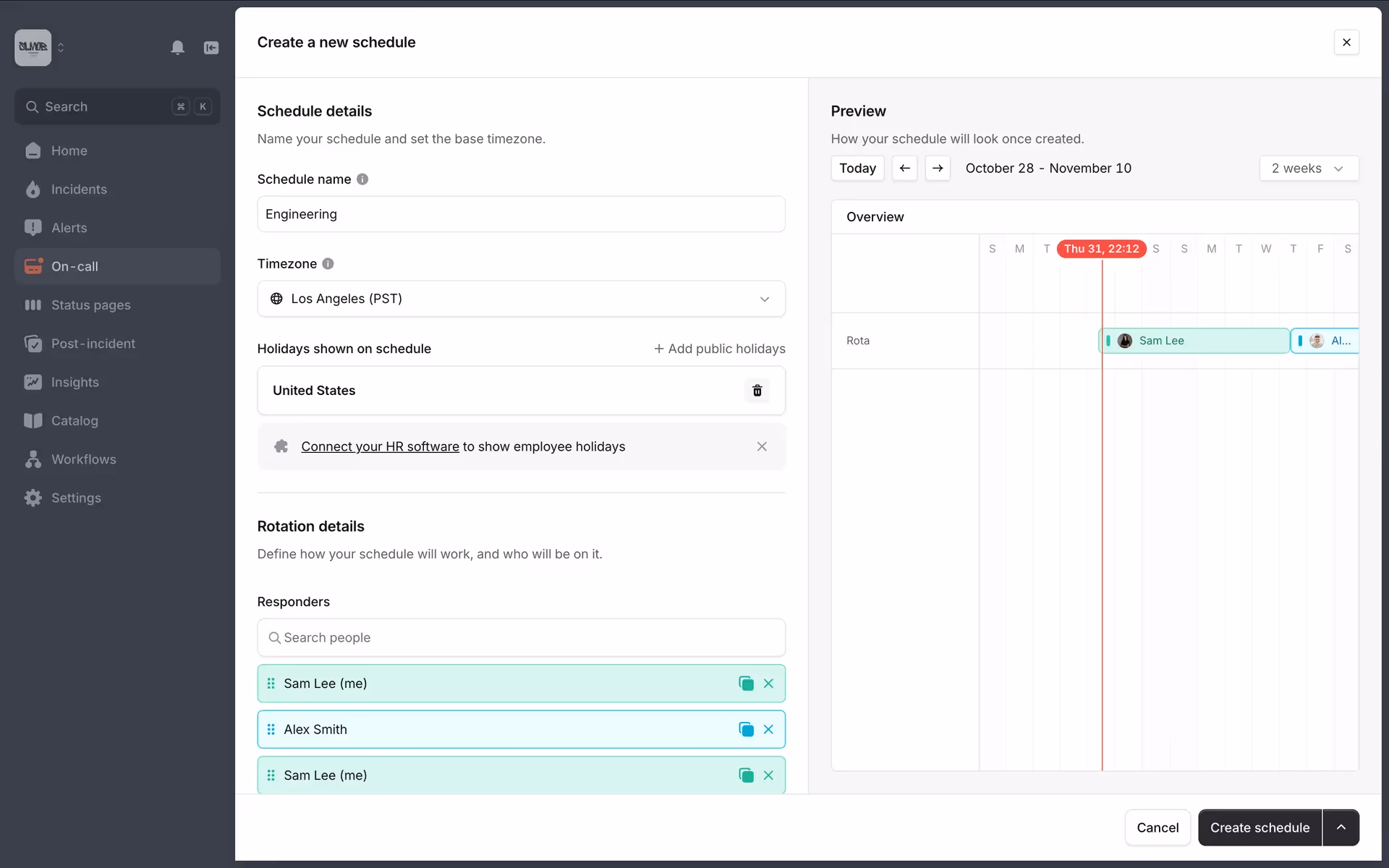Click Connect your HR software link
This screenshot has height=868, width=1389.
coord(380,446)
